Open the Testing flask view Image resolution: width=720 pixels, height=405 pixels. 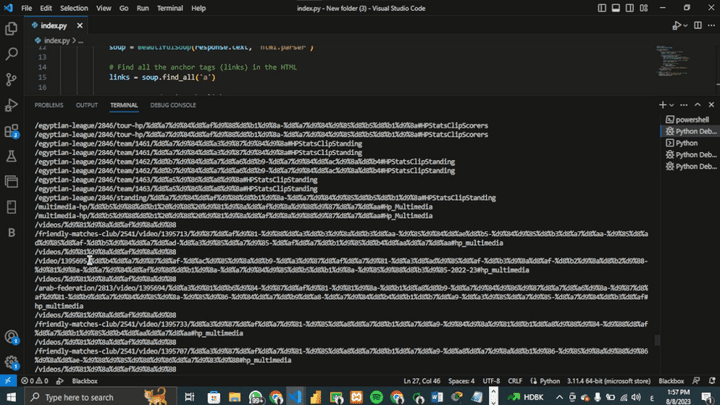pos(11,156)
